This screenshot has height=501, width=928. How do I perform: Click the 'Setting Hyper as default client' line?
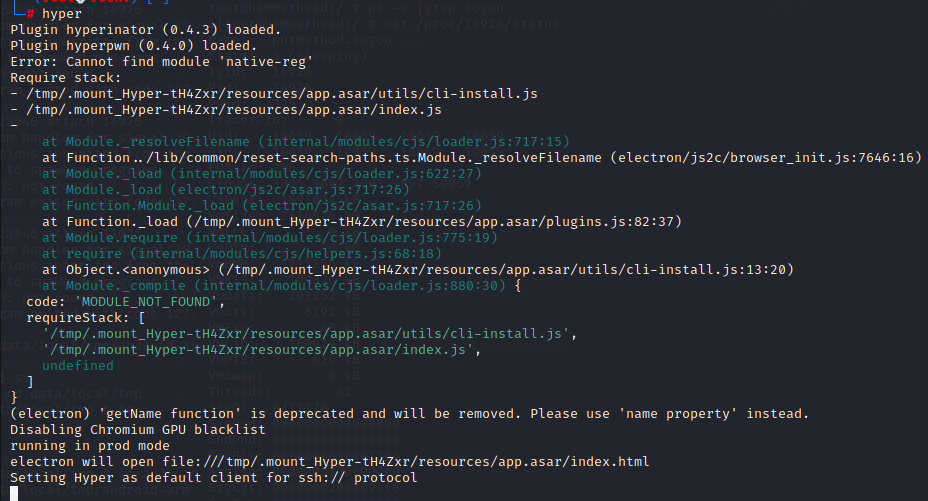coord(214,477)
